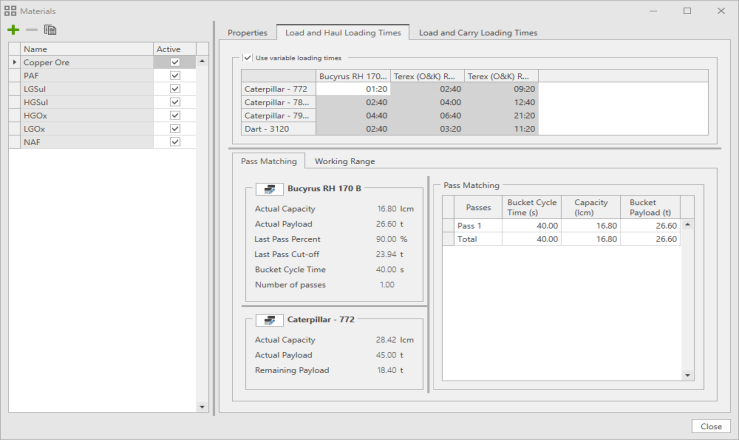This screenshot has height=440, width=739.
Task: Select the LGSul material row
Action: click(87, 89)
